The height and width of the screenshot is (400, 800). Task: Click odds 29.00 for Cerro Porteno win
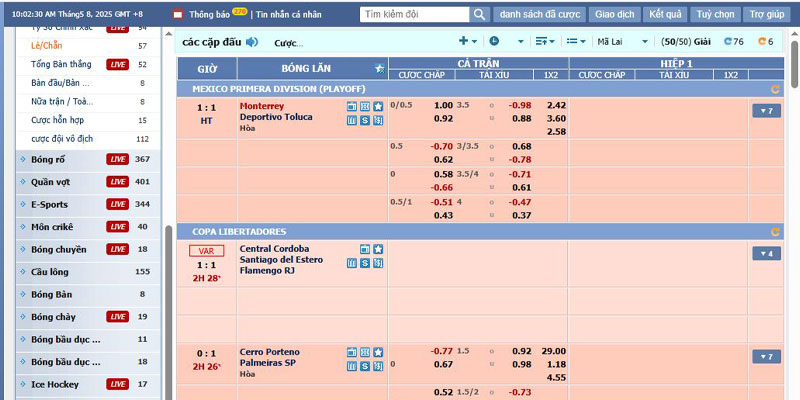pyautogui.click(x=554, y=352)
